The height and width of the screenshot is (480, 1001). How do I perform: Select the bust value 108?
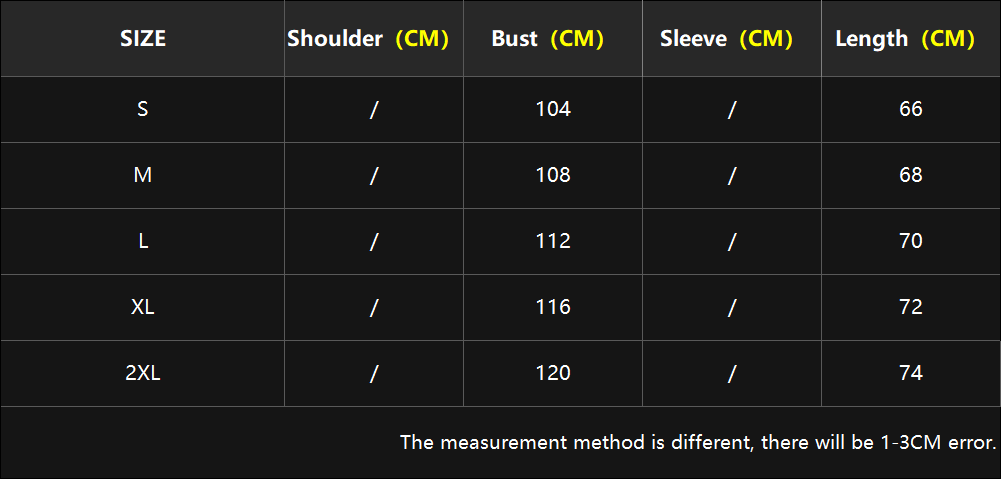(x=553, y=175)
